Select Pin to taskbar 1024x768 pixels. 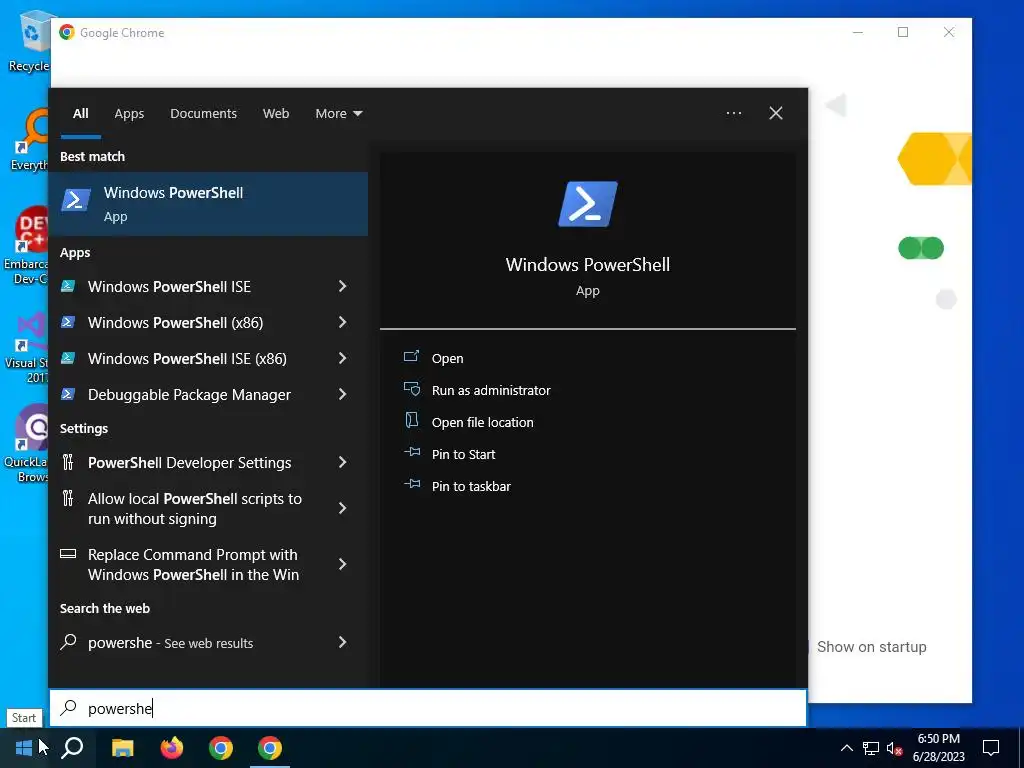coord(472,486)
